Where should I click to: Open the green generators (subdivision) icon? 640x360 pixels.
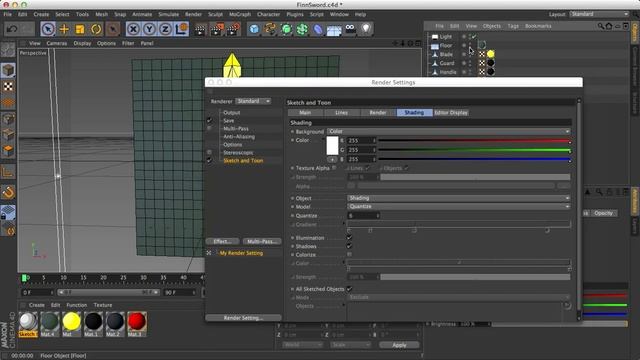click(287, 29)
